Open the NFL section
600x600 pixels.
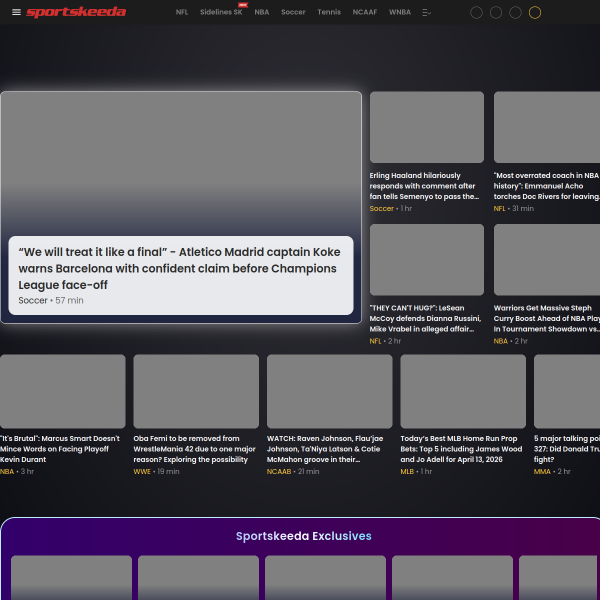(181, 13)
